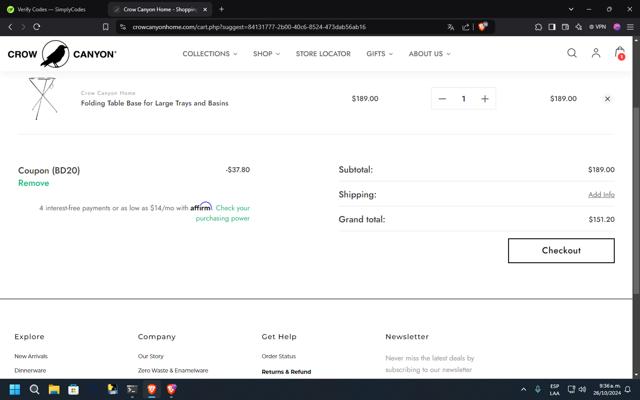Click the quantity field showing 1
Screen dimensions: 640x400
pos(463,99)
